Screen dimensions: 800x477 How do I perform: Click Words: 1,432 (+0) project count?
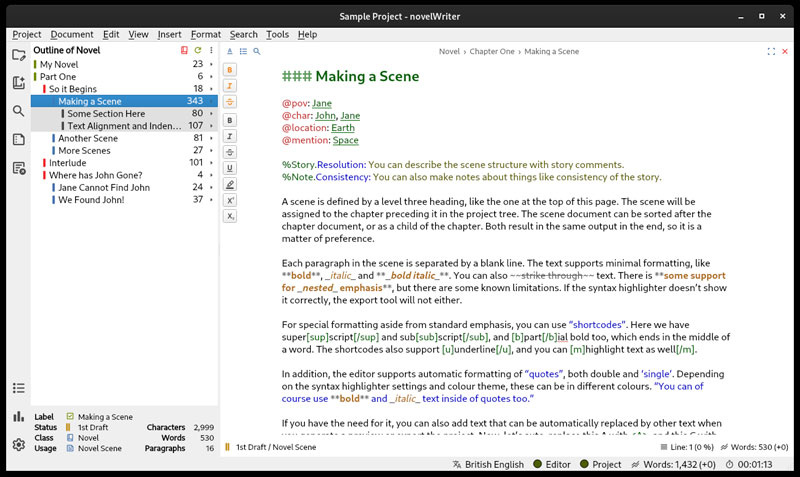coord(673,464)
